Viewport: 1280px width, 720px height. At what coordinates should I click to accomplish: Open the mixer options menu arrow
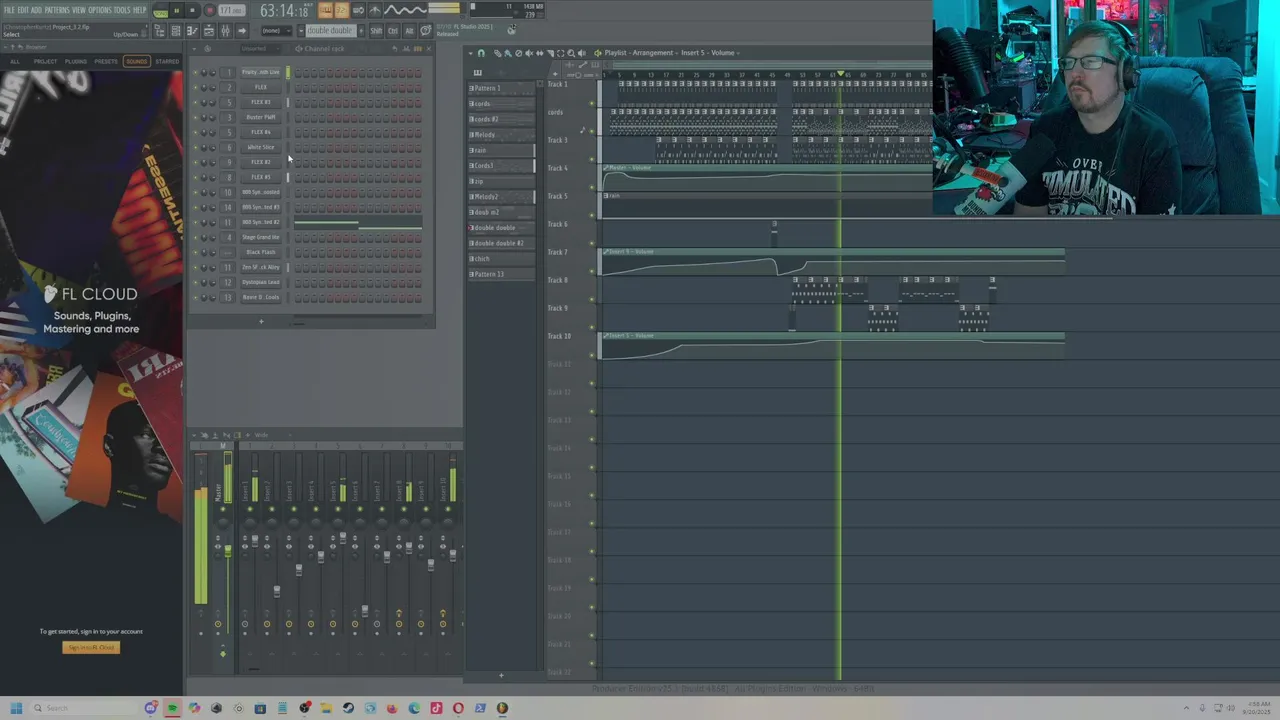click(x=194, y=435)
